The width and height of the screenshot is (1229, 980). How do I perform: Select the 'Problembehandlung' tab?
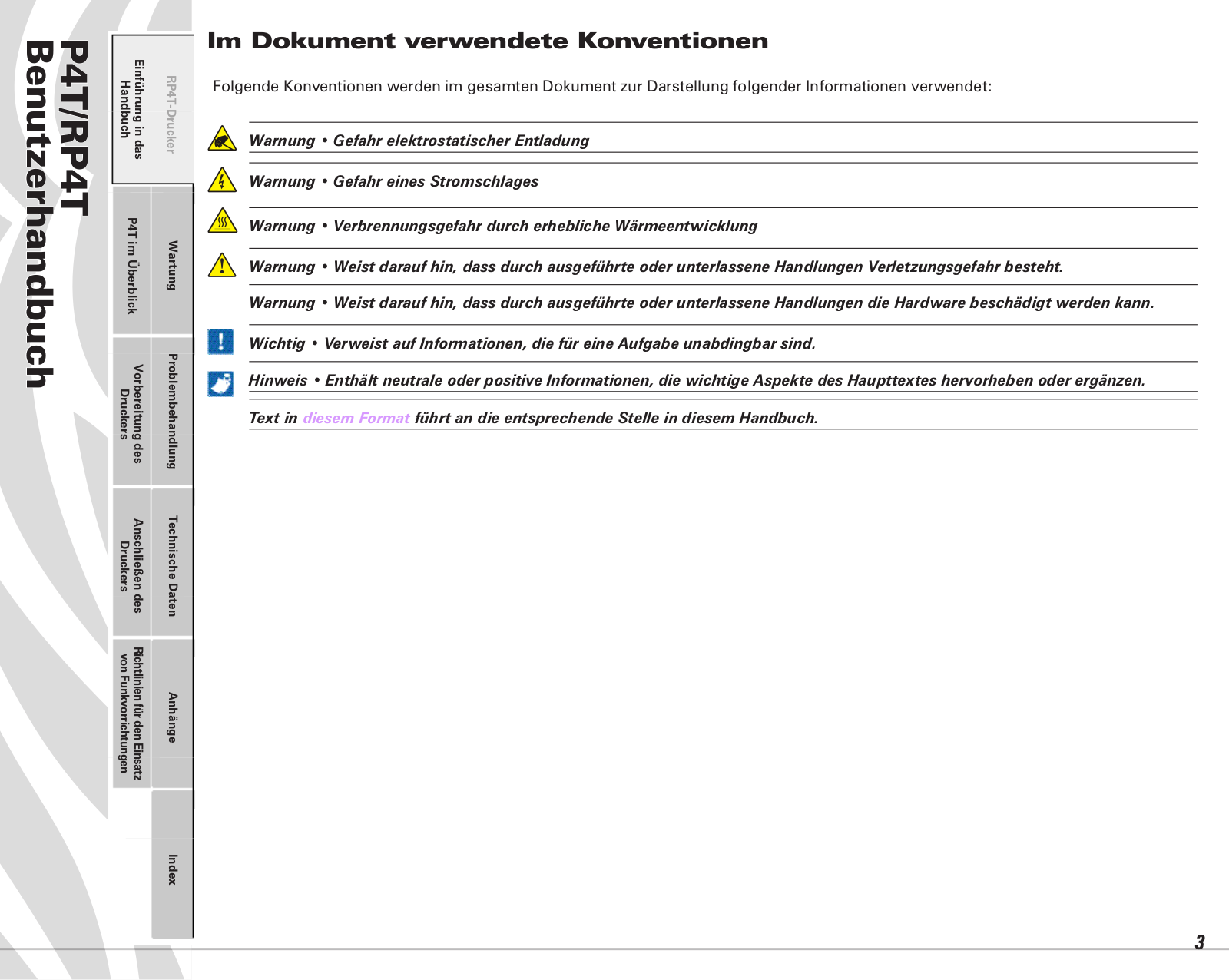click(172, 411)
